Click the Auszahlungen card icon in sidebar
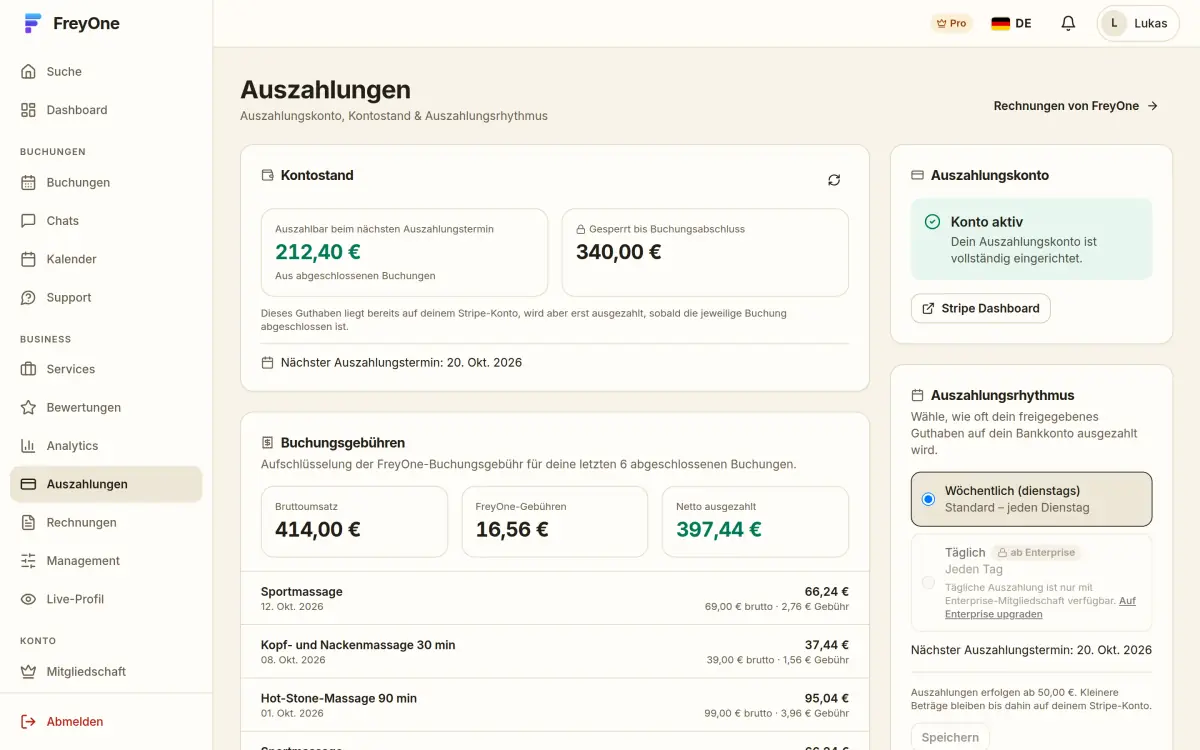The width and height of the screenshot is (1200, 750). click(x=28, y=484)
